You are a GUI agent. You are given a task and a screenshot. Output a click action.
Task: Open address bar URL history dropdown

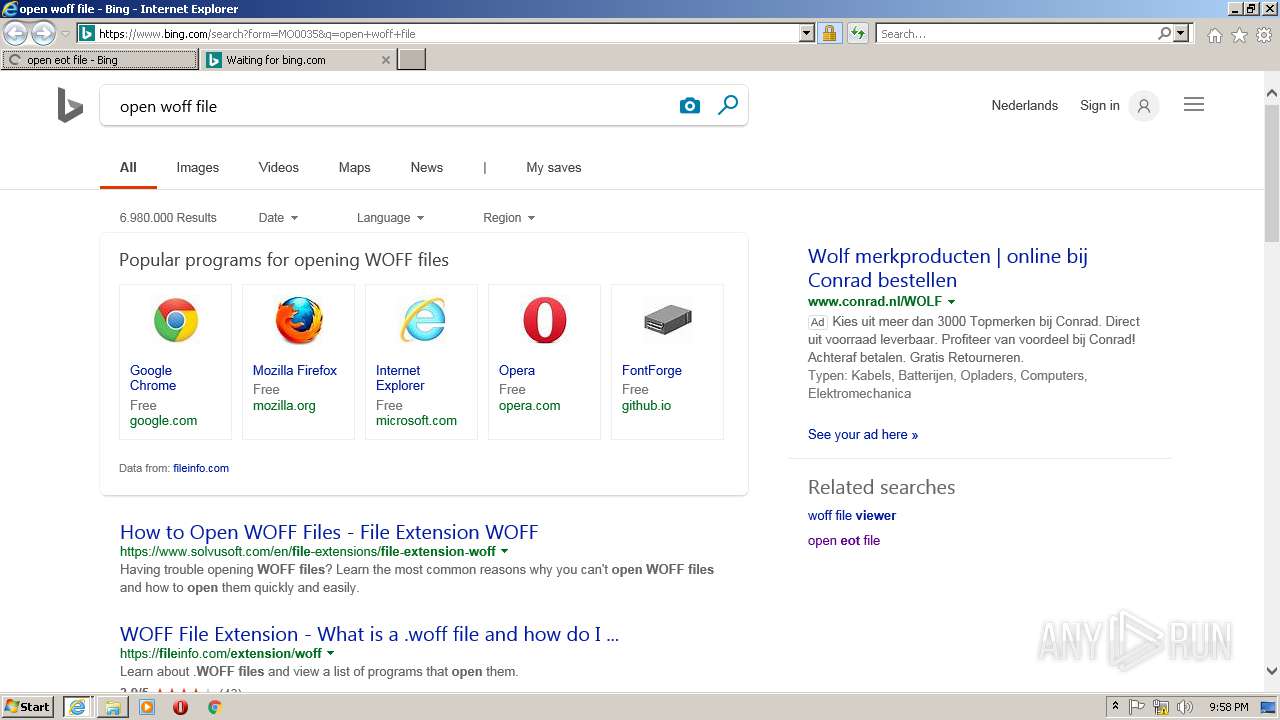[x=807, y=34]
